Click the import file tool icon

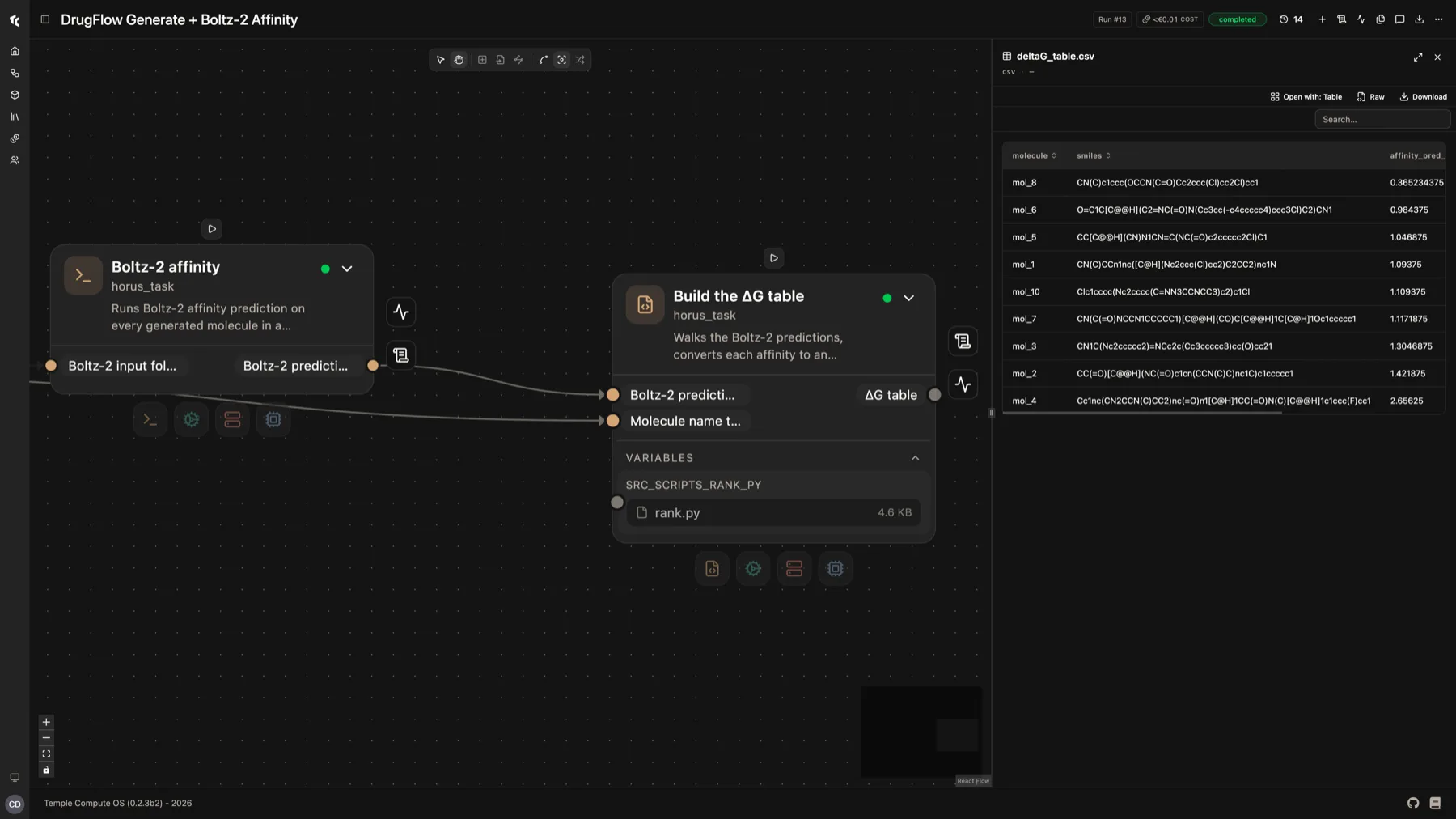point(501,60)
